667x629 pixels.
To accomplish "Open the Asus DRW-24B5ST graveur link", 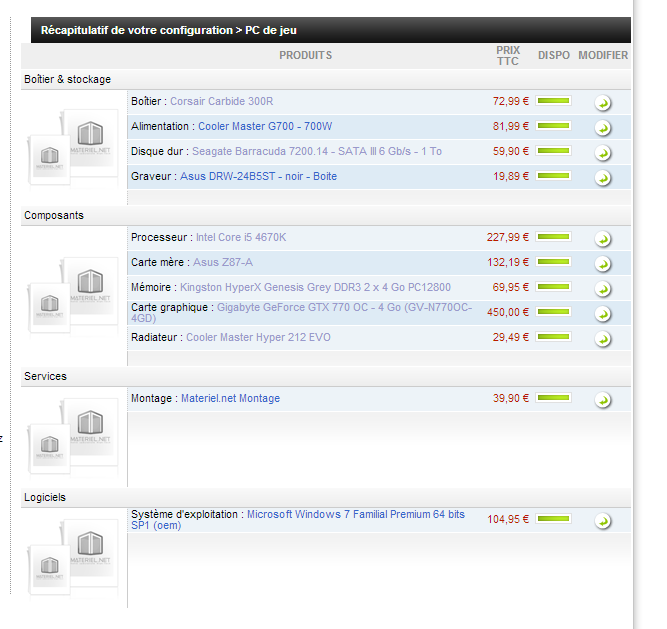I will [258, 176].
